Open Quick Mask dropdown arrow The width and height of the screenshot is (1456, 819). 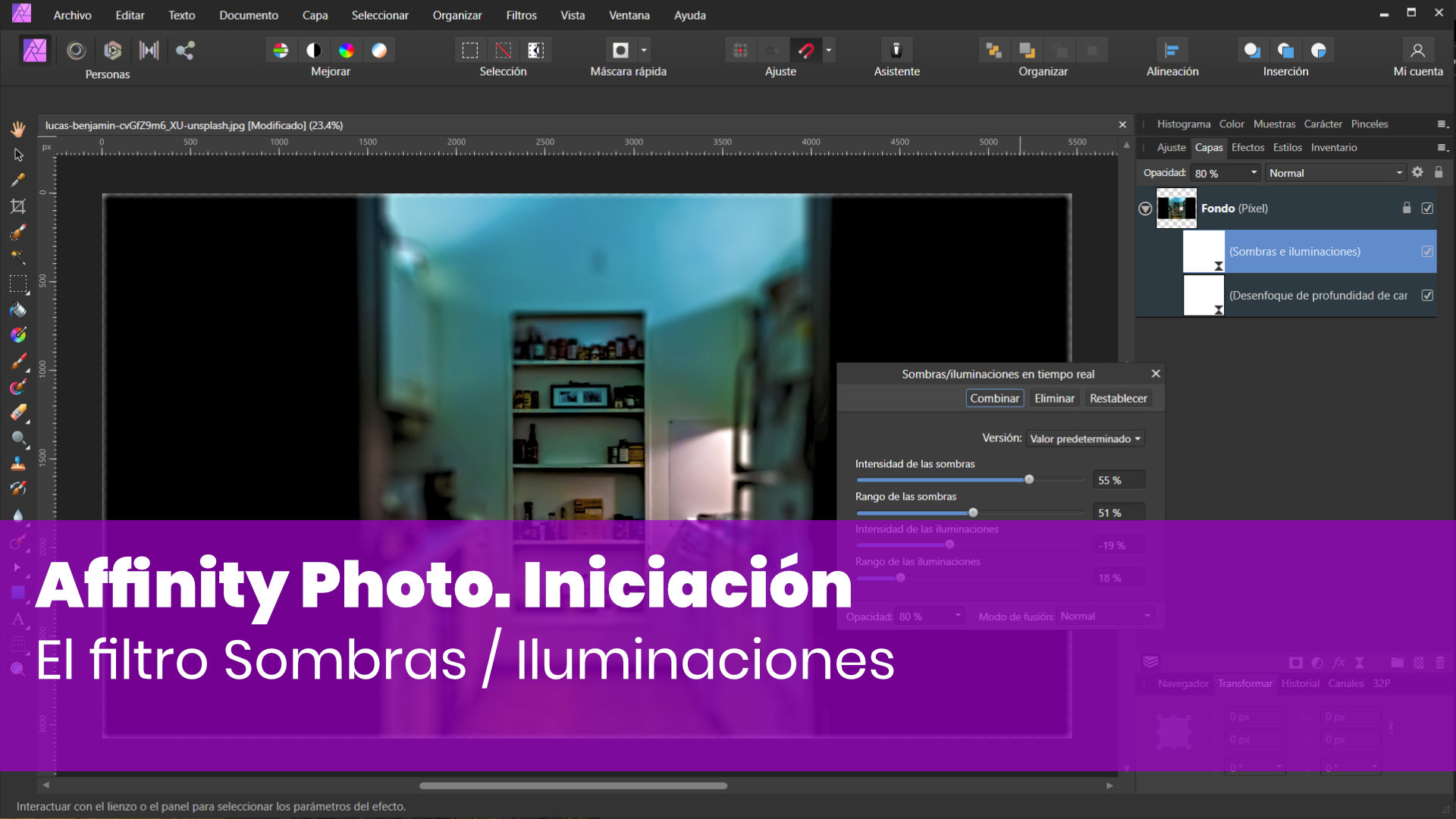[x=644, y=50]
